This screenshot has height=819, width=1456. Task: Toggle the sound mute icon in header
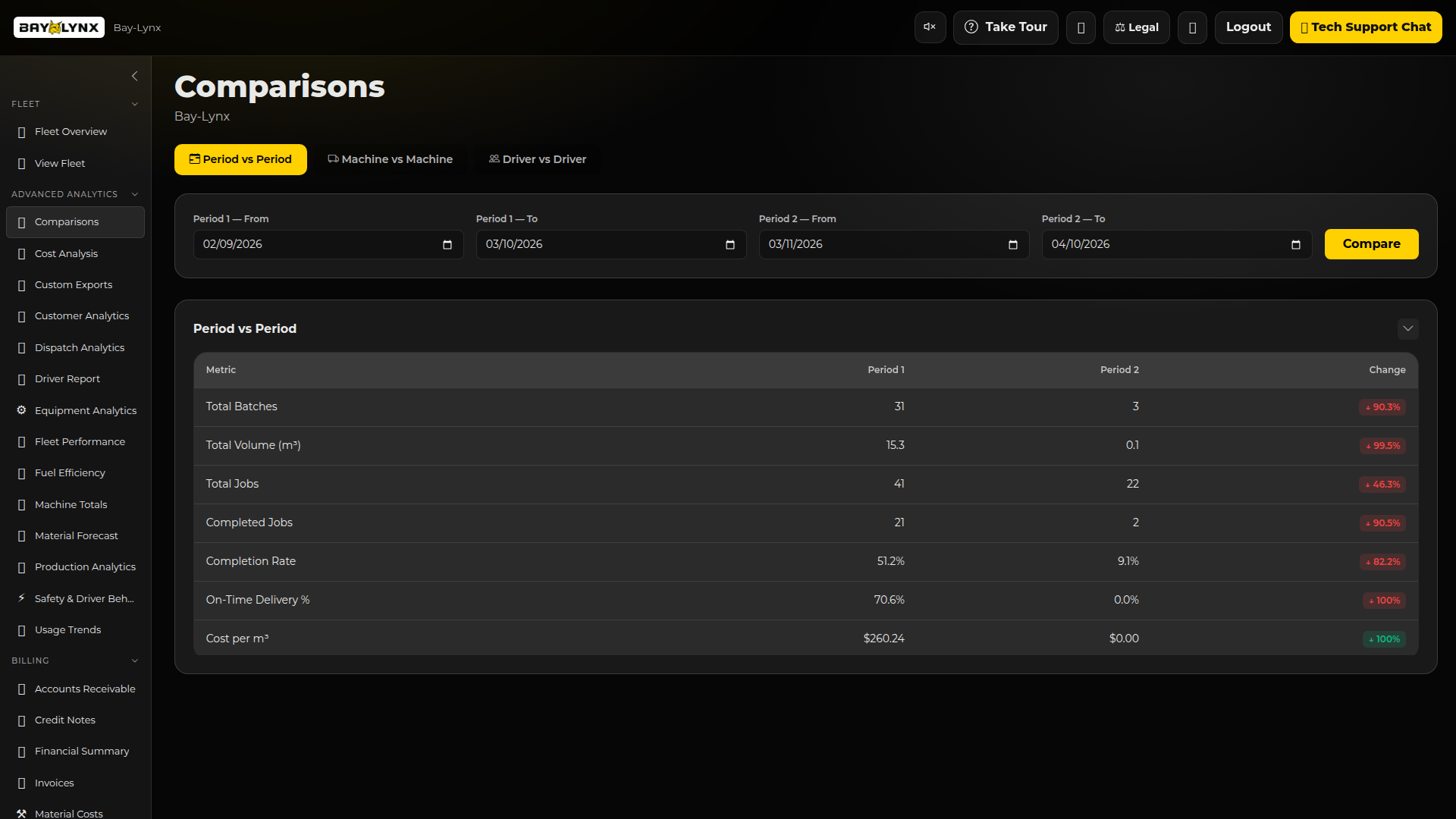pos(930,27)
